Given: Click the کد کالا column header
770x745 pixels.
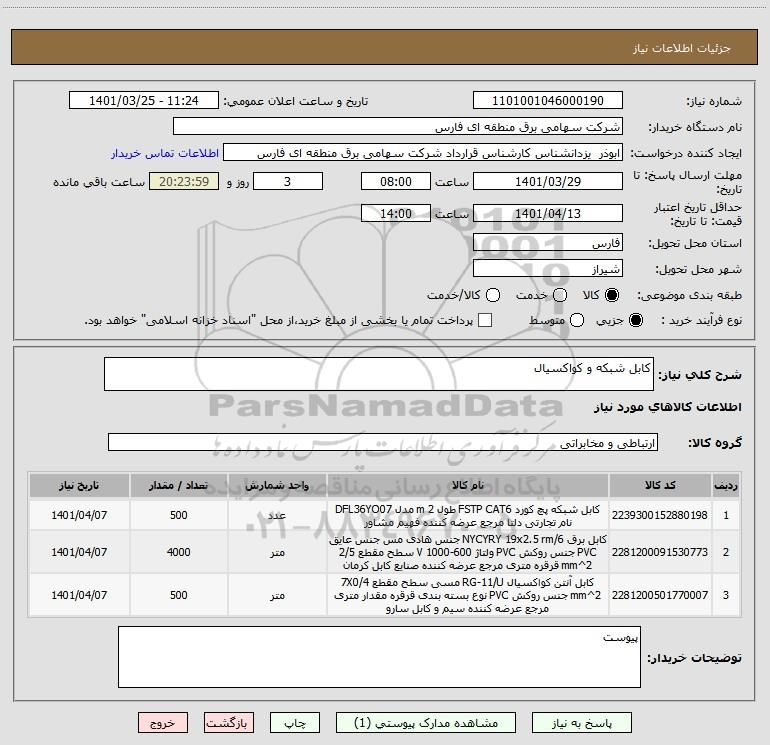Looking at the screenshot, I should pyautogui.click(x=660, y=486).
